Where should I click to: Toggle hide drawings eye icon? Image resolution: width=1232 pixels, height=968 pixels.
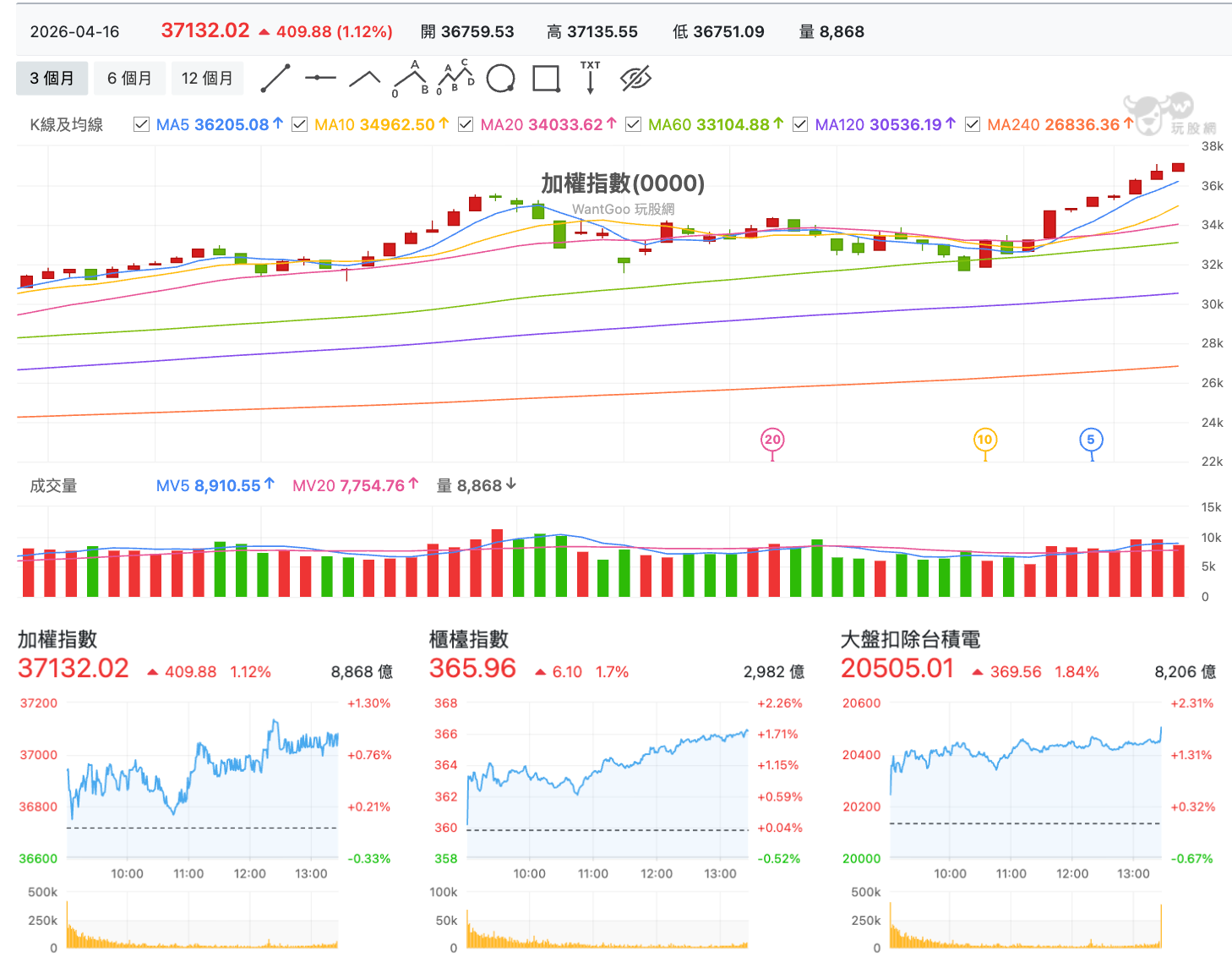(635, 79)
